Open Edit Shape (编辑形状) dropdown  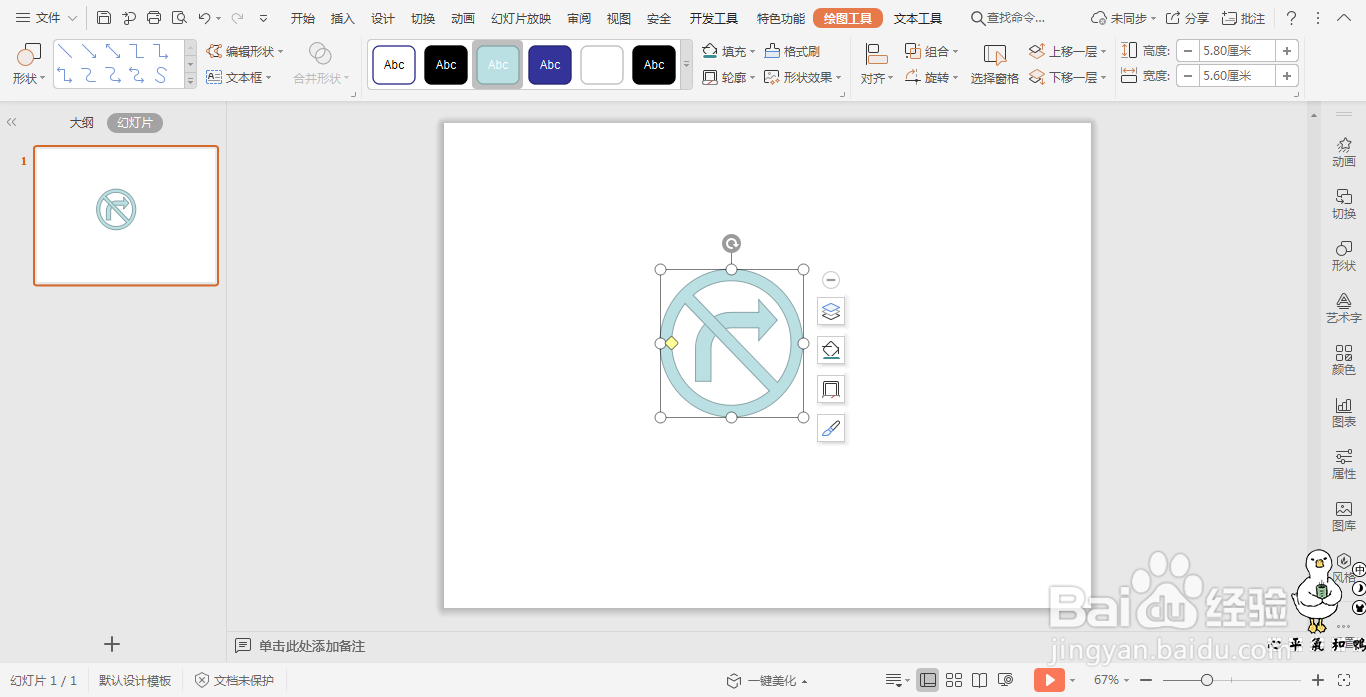coord(245,51)
